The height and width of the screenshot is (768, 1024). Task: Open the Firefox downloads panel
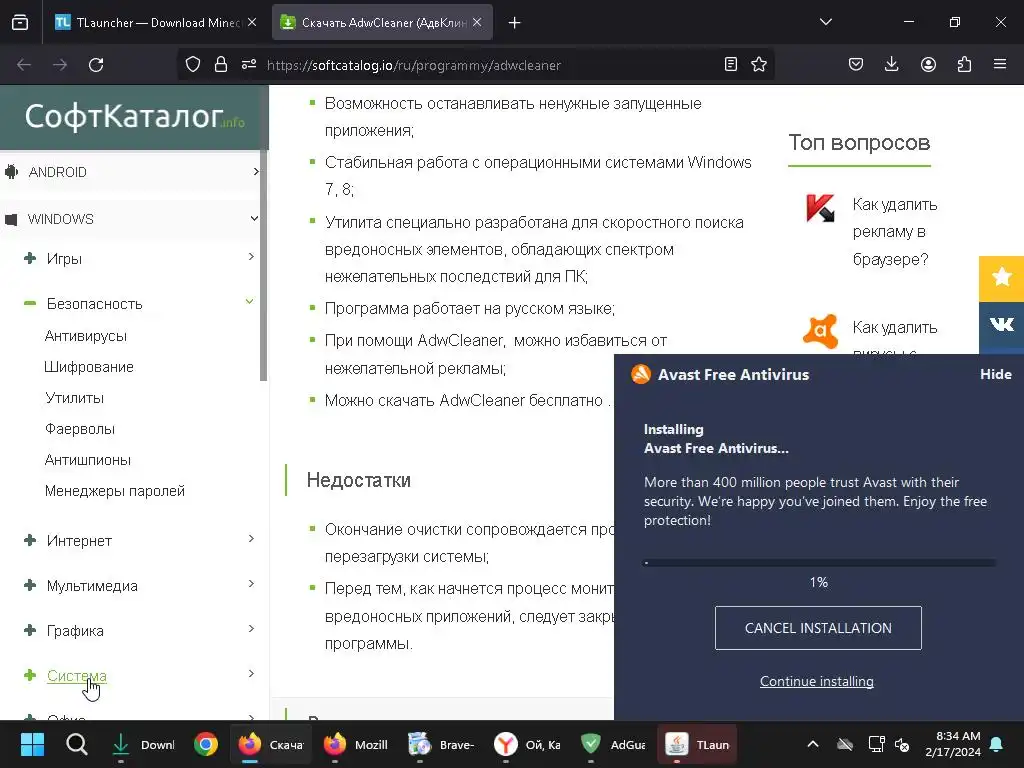coord(891,65)
